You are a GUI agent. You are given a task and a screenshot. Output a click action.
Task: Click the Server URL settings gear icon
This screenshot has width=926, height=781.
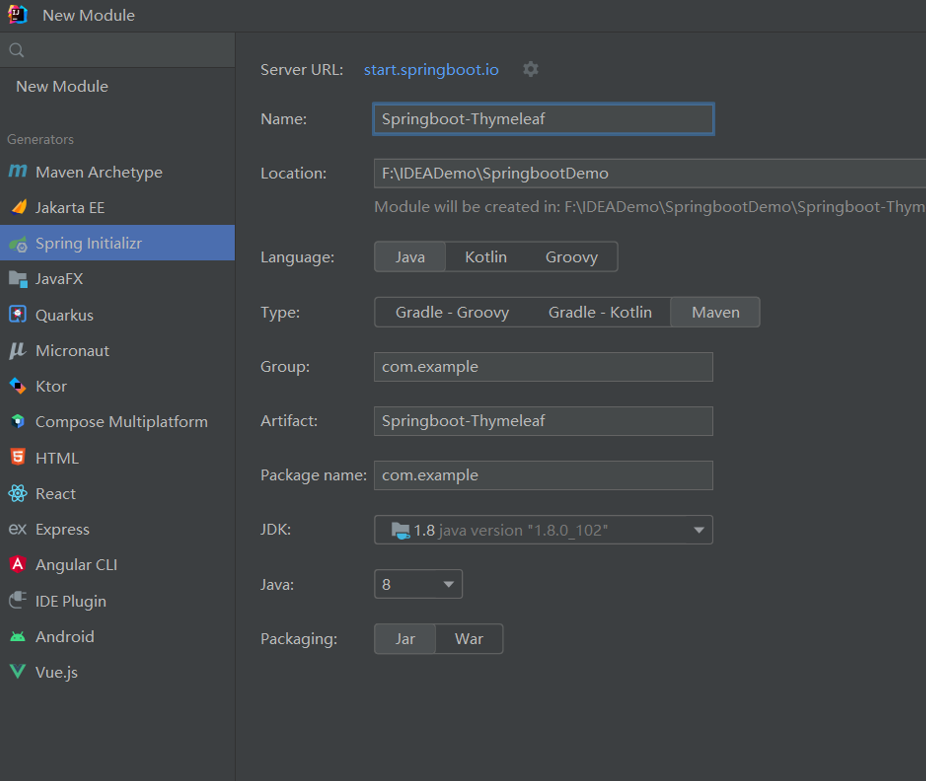530,69
